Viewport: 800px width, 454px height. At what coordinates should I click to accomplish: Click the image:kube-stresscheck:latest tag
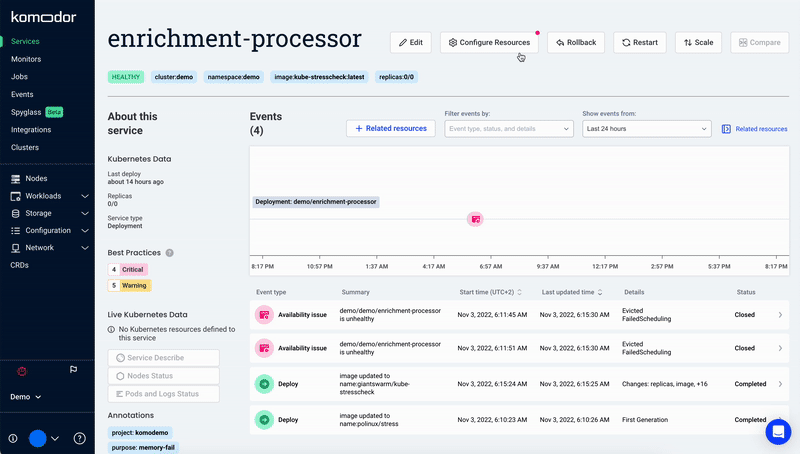click(x=319, y=77)
